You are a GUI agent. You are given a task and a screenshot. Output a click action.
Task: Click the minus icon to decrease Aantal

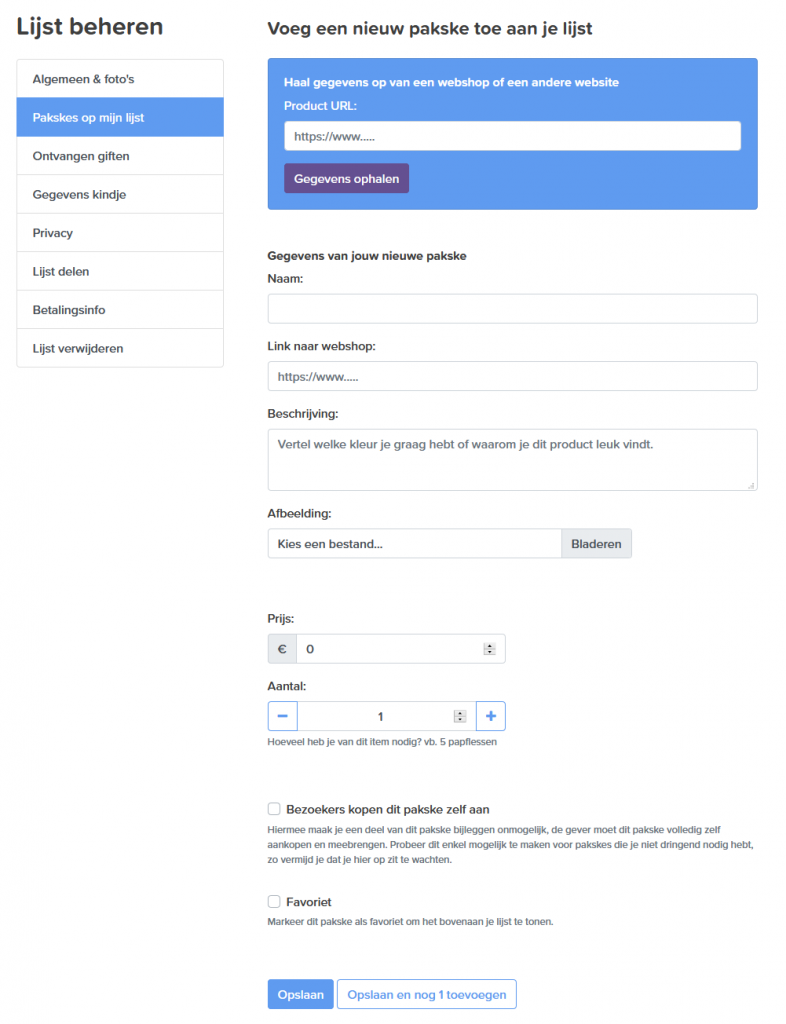click(283, 716)
